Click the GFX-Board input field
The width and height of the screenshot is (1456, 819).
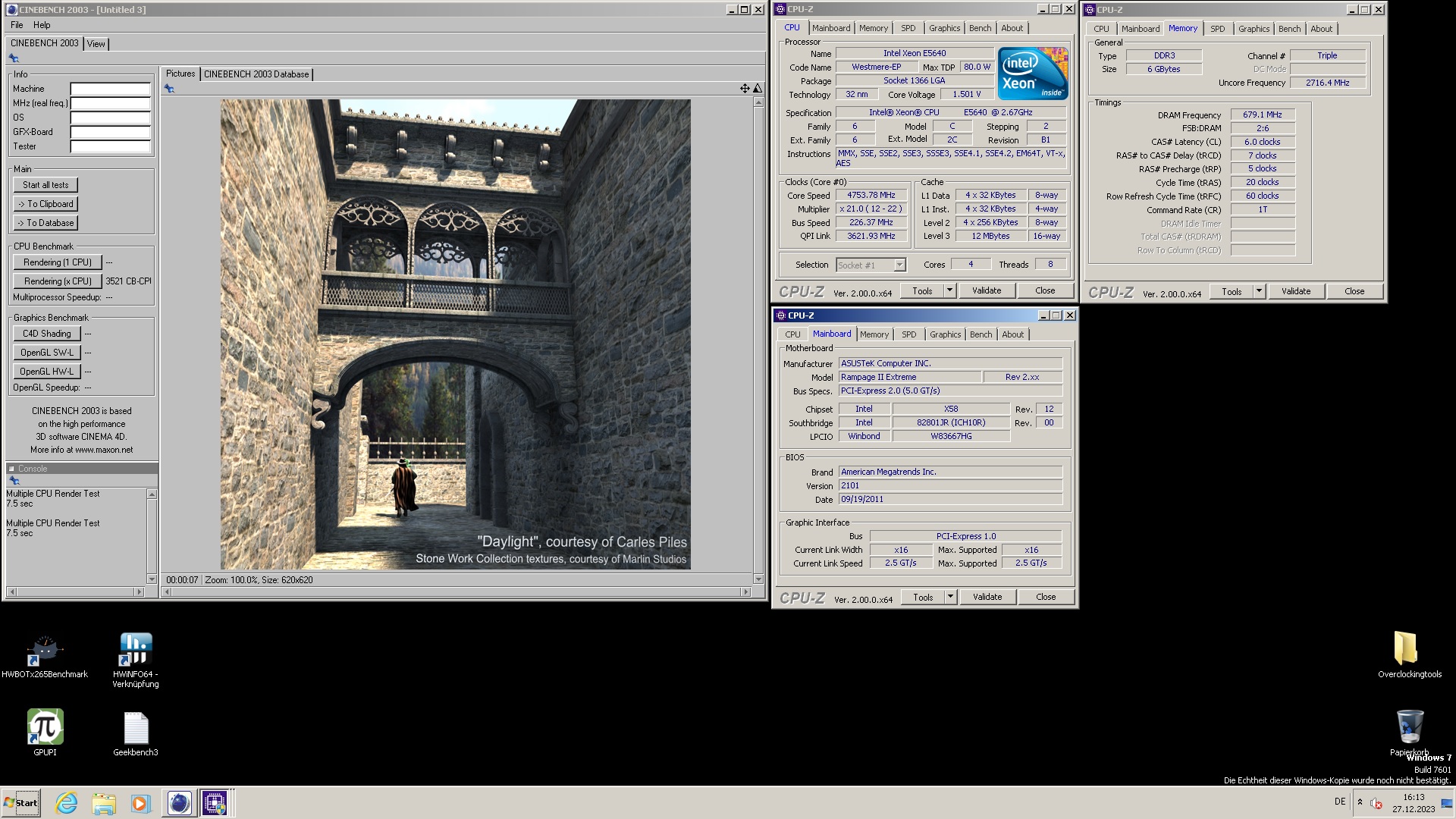click(x=111, y=132)
